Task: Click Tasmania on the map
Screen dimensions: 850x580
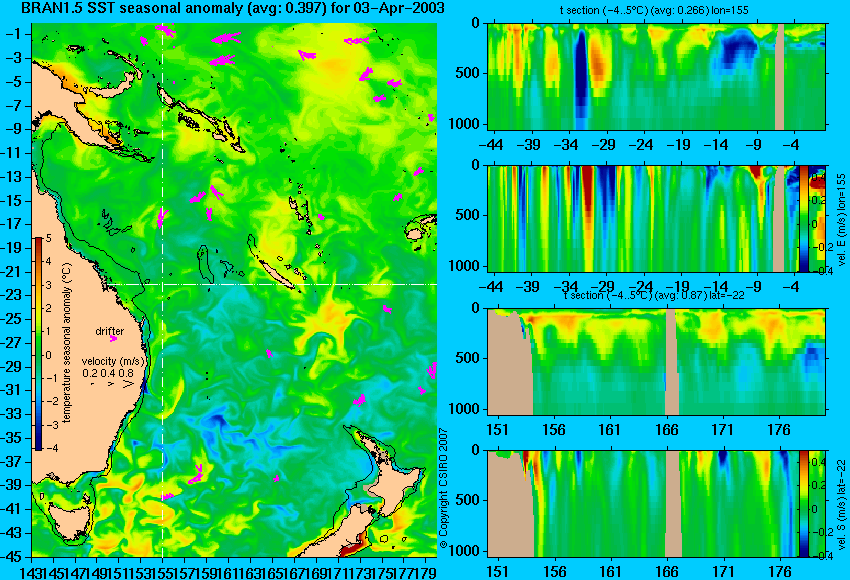Action: coord(70,520)
